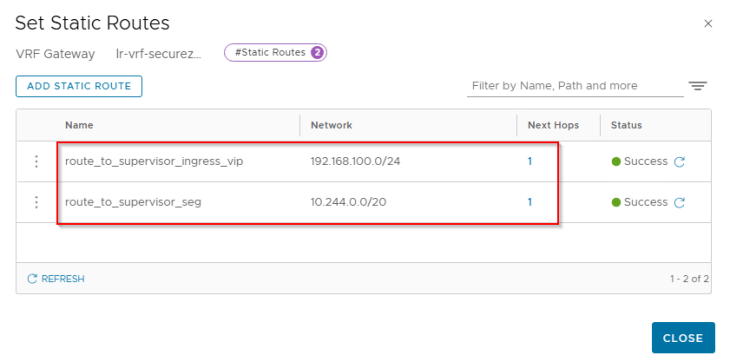Click the REFRESH link below the table
This screenshot has width=730, height=362.
click(x=56, y=279)
